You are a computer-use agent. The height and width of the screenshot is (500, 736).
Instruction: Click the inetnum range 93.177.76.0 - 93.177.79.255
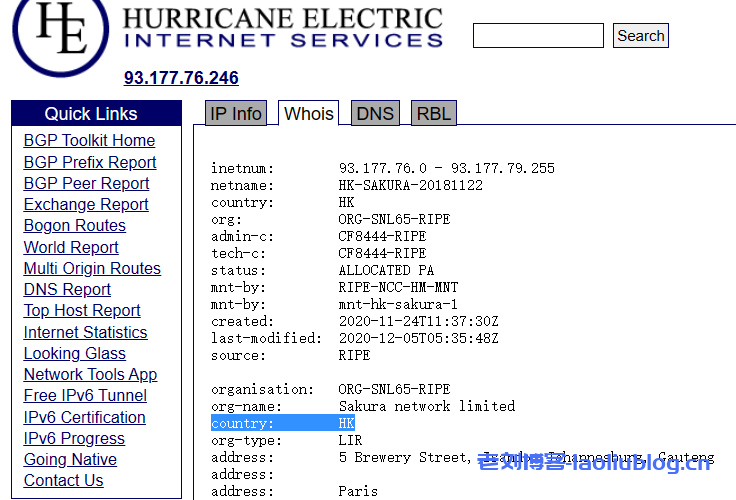click(x=446, y=168)
